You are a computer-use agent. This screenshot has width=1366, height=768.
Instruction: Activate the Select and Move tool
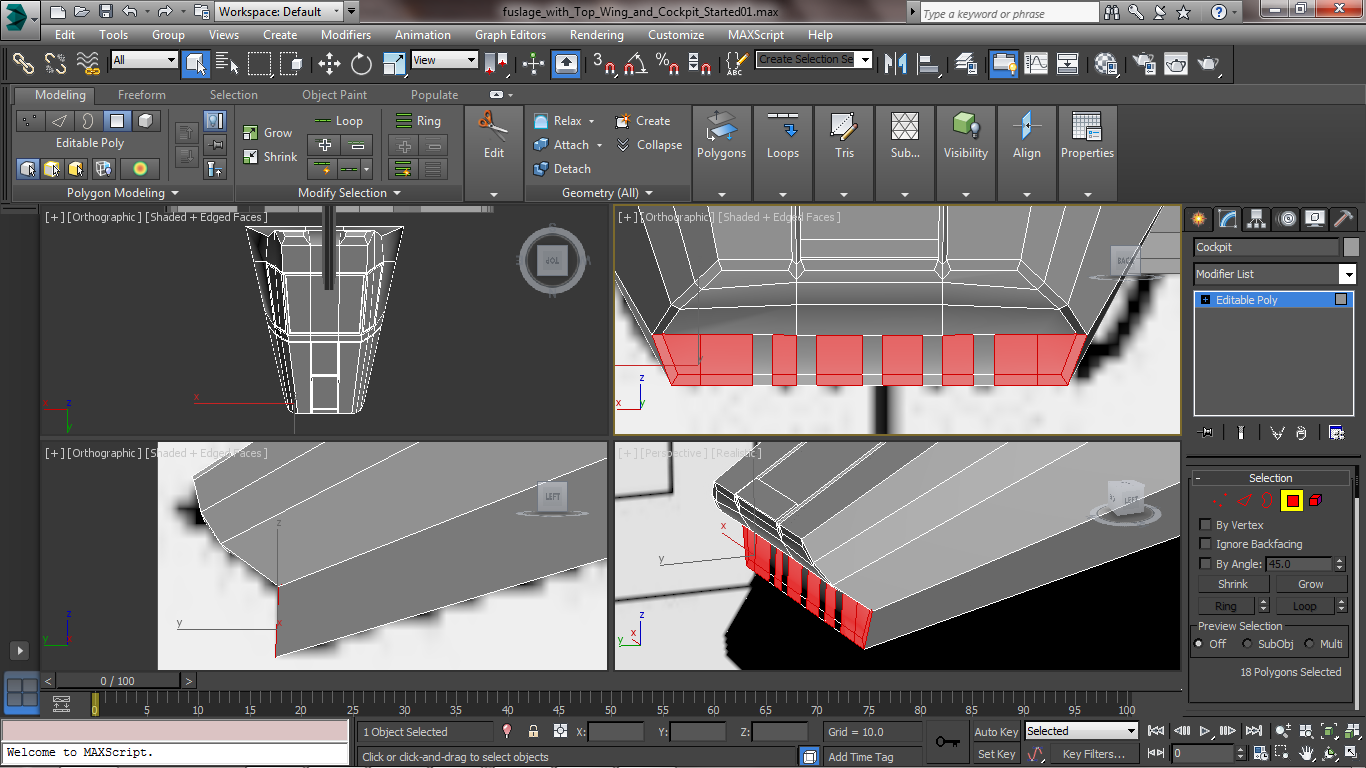tap(330, 63)
